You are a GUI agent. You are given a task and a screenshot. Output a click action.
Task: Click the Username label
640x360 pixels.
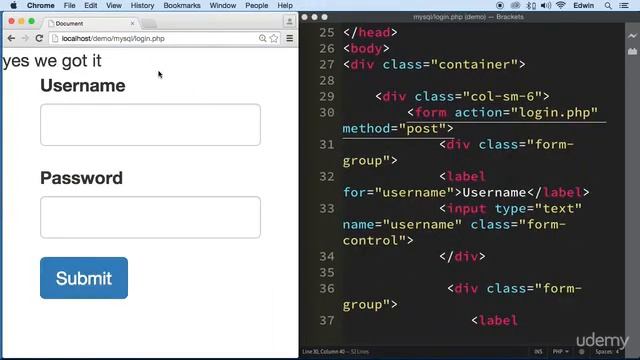click(82, 86)
